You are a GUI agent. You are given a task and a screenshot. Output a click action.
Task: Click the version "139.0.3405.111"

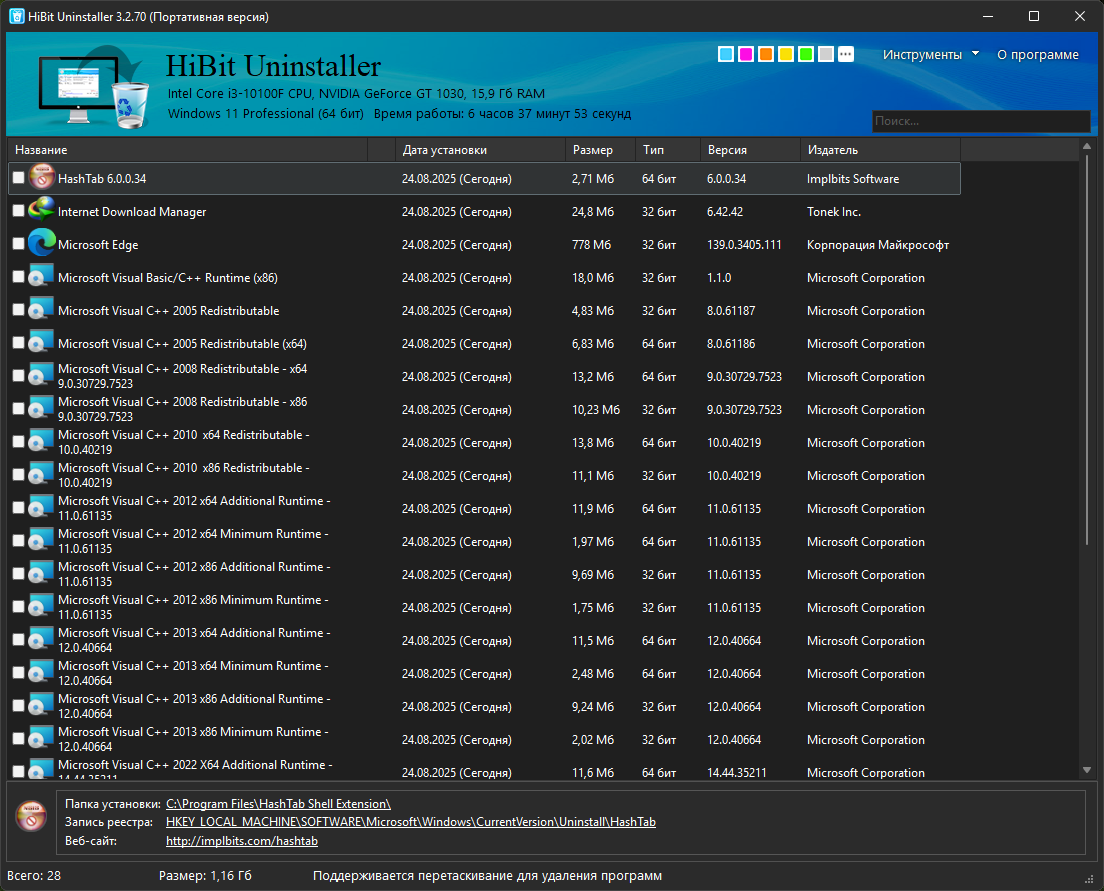[x=744, y=245]
